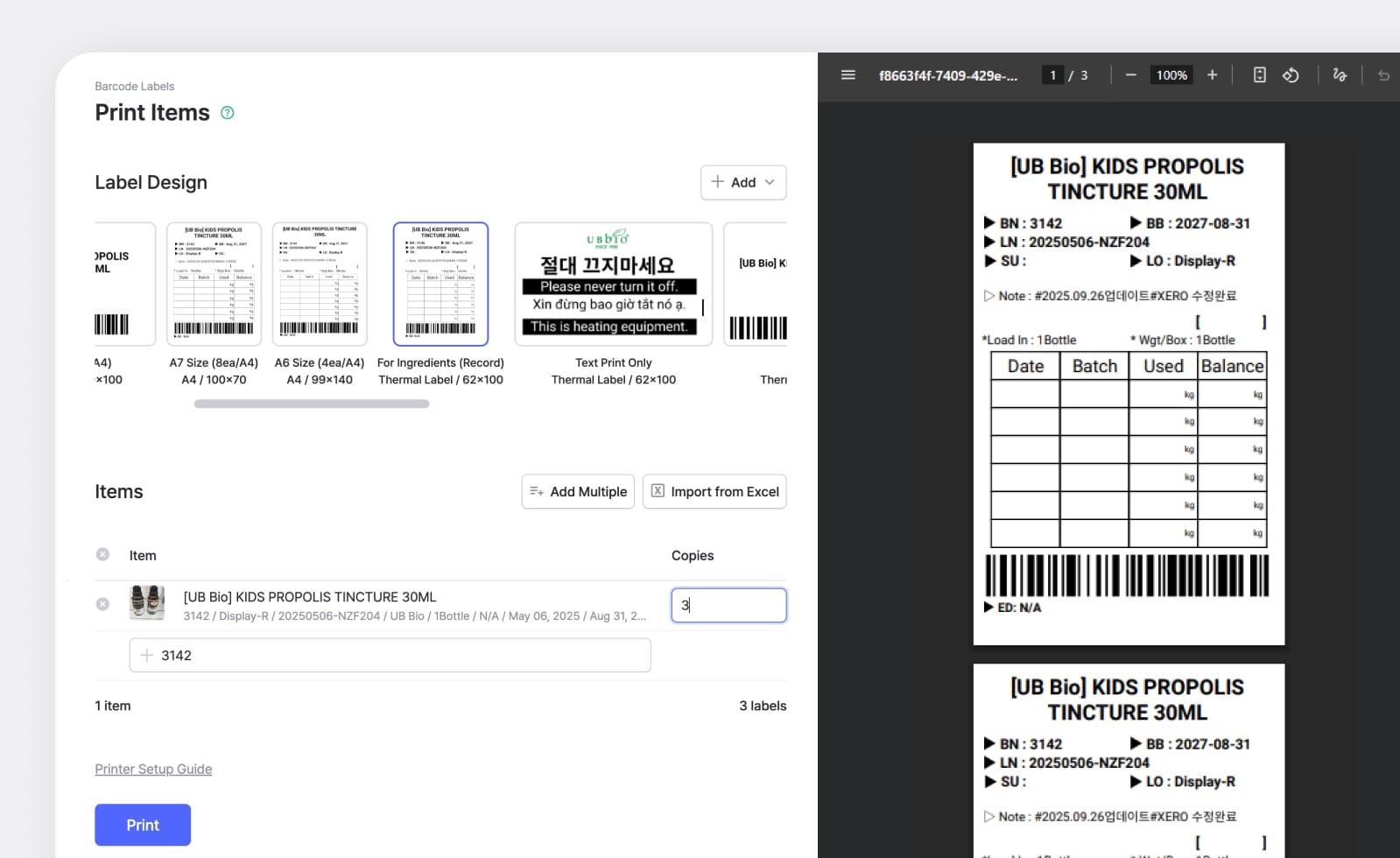Click the blue Print button
This screenshot has height=858, width=1400.
(143, 825)
